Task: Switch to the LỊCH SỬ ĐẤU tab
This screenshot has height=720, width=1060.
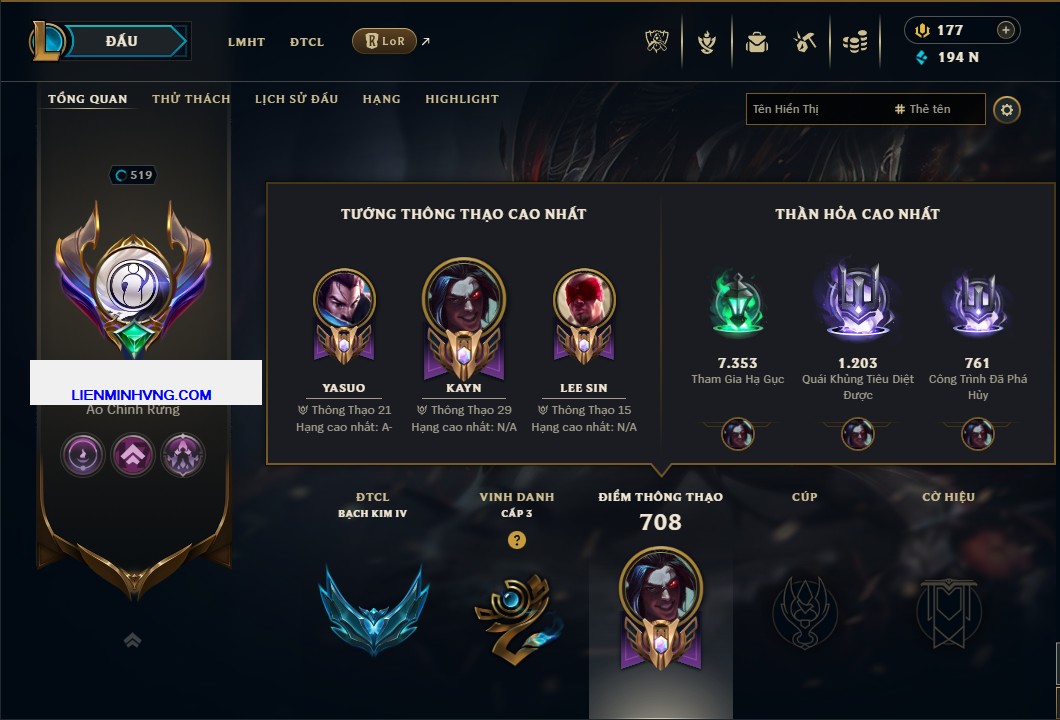Action: click(296, 99)
